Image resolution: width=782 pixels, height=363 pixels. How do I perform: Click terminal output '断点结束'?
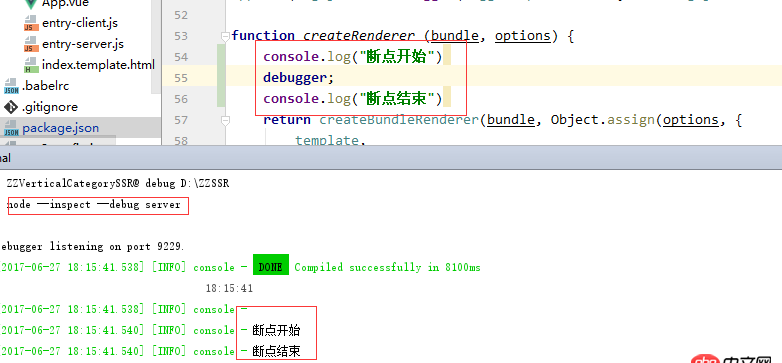pyautogui.click(x=277, y=351)
